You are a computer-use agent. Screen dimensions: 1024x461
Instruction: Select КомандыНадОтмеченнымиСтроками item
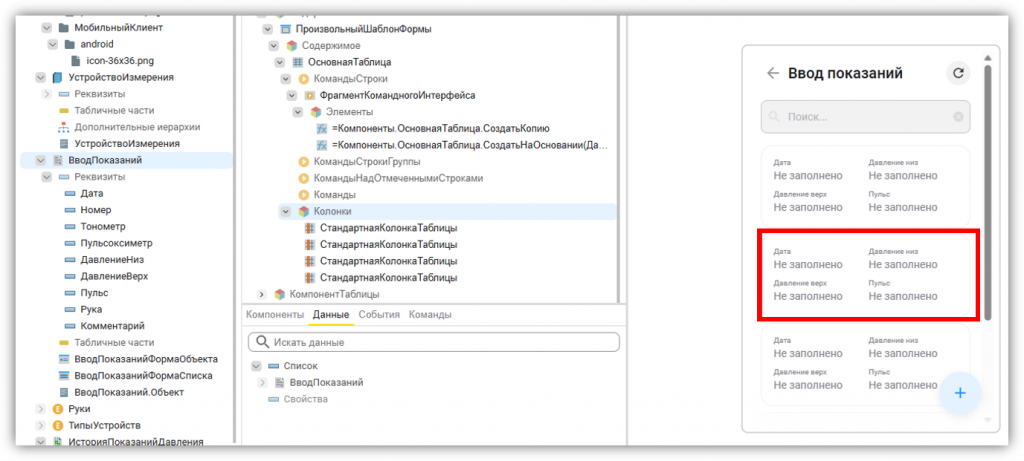click(x=398, y=178)
